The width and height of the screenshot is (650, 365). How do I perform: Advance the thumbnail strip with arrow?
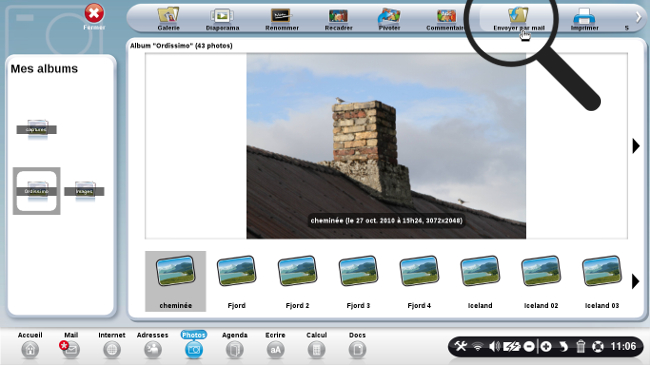(635, 281)
